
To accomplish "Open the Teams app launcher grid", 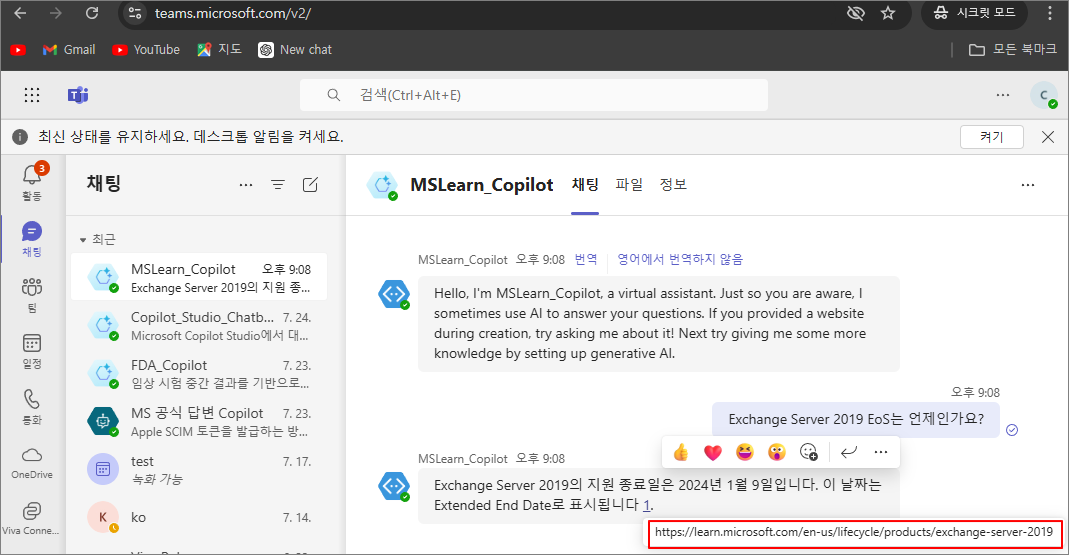I will pyautogui.click(x=32, y=95).
